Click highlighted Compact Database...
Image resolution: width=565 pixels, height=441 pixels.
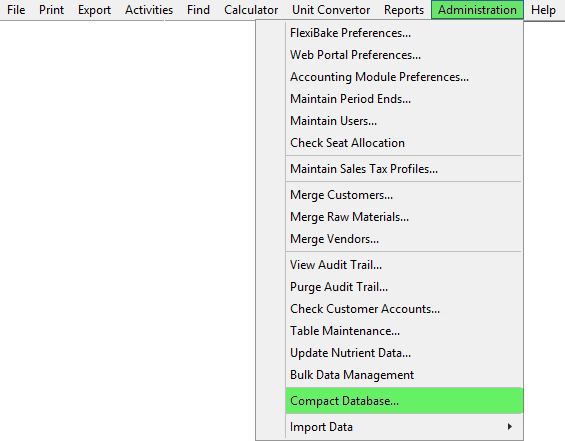pyautogui.click(x=404, y=401)
